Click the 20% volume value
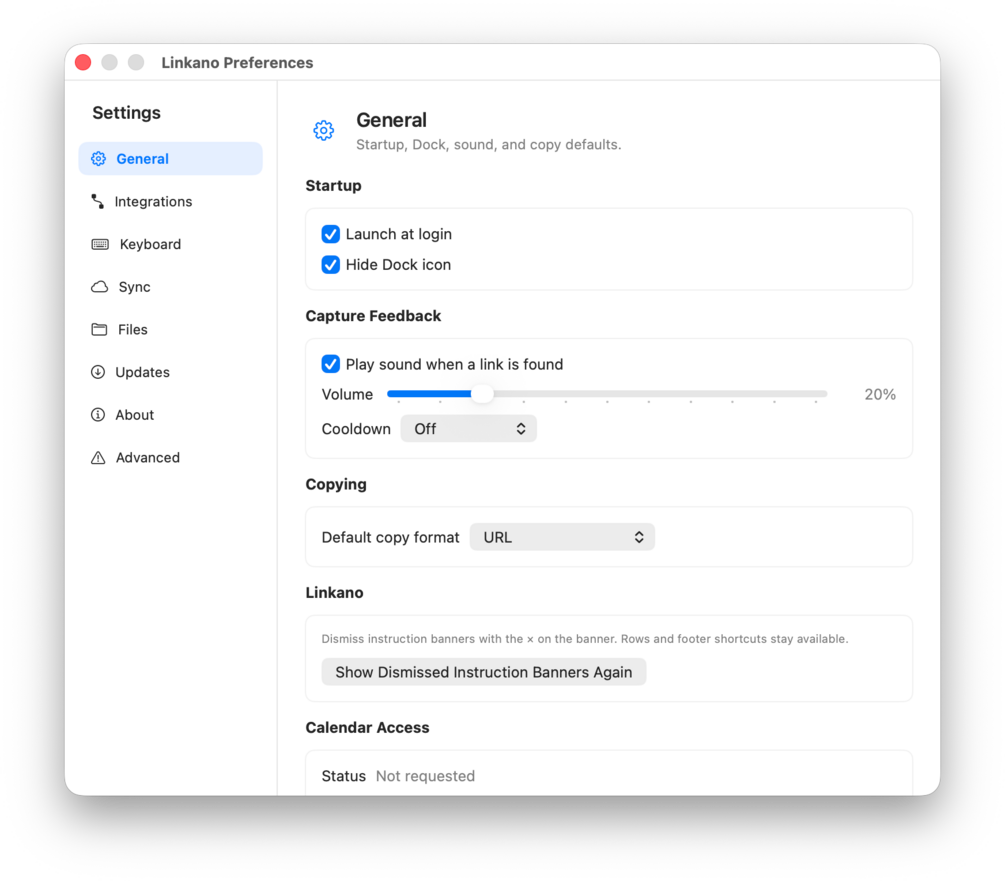 point(880,395)
